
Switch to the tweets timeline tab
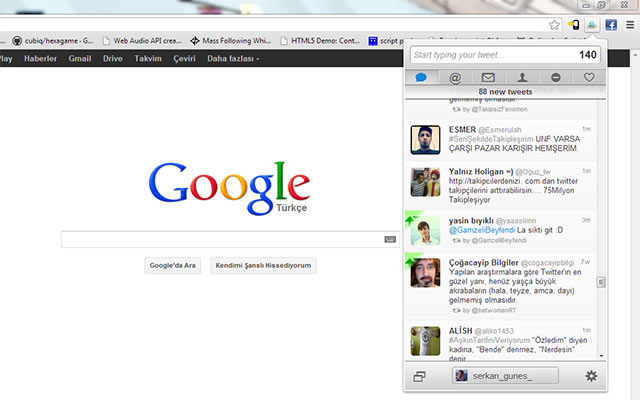(421, 78)
